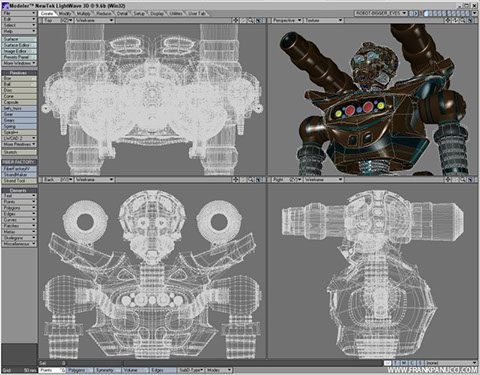Click the maximize icon in Top viewport header
The width and height of the screenshot is (480, 375).
click(x=258, y=20)
